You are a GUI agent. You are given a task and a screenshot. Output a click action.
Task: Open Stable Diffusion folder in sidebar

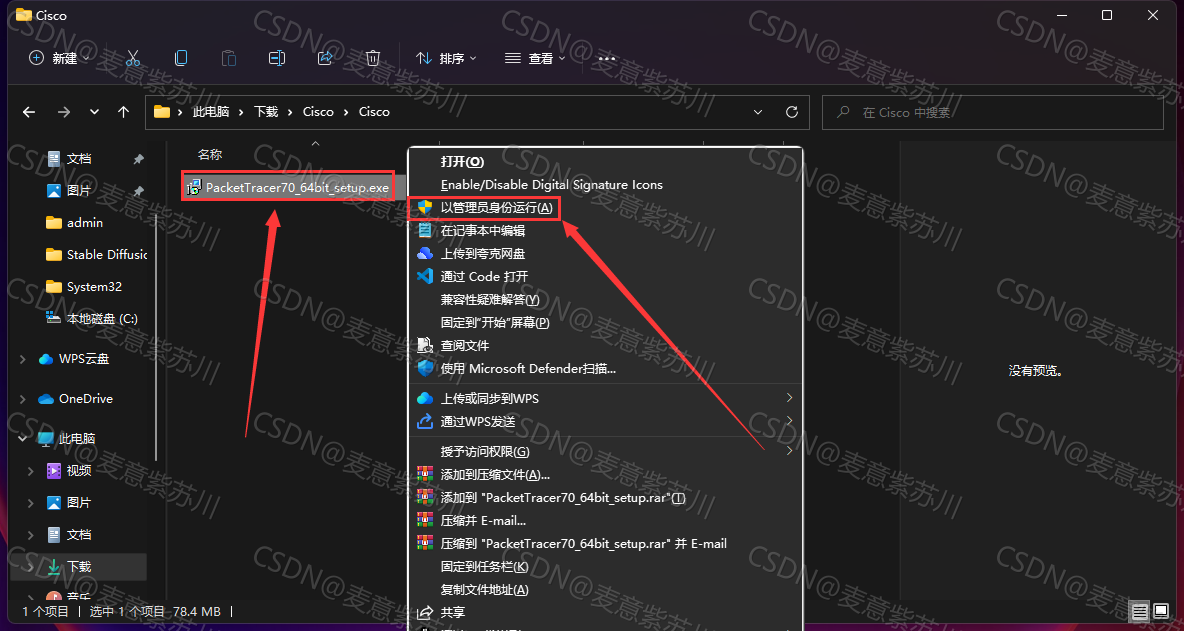click(106, 254)
